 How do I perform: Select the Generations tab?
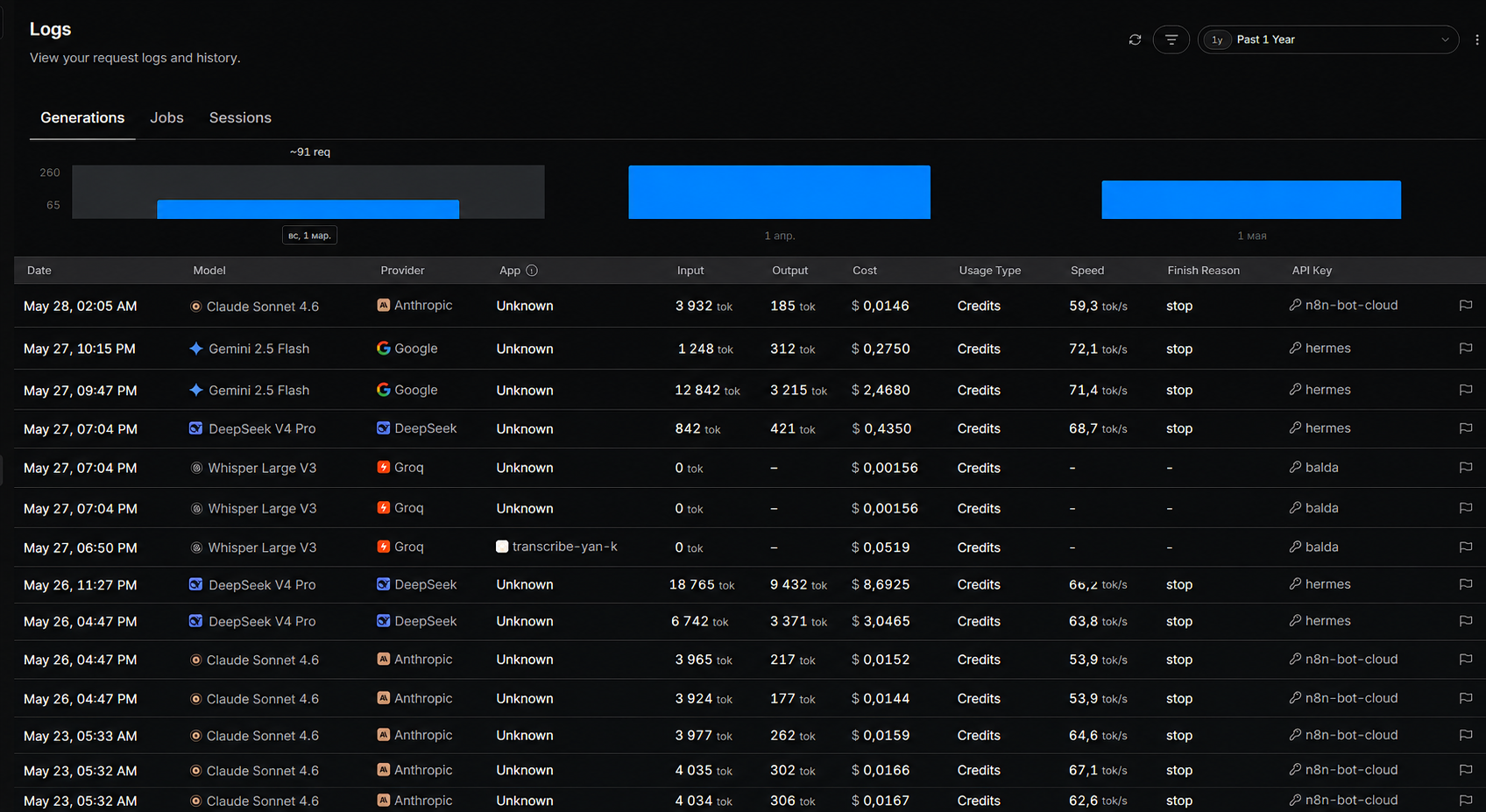[x=82, y=117]
